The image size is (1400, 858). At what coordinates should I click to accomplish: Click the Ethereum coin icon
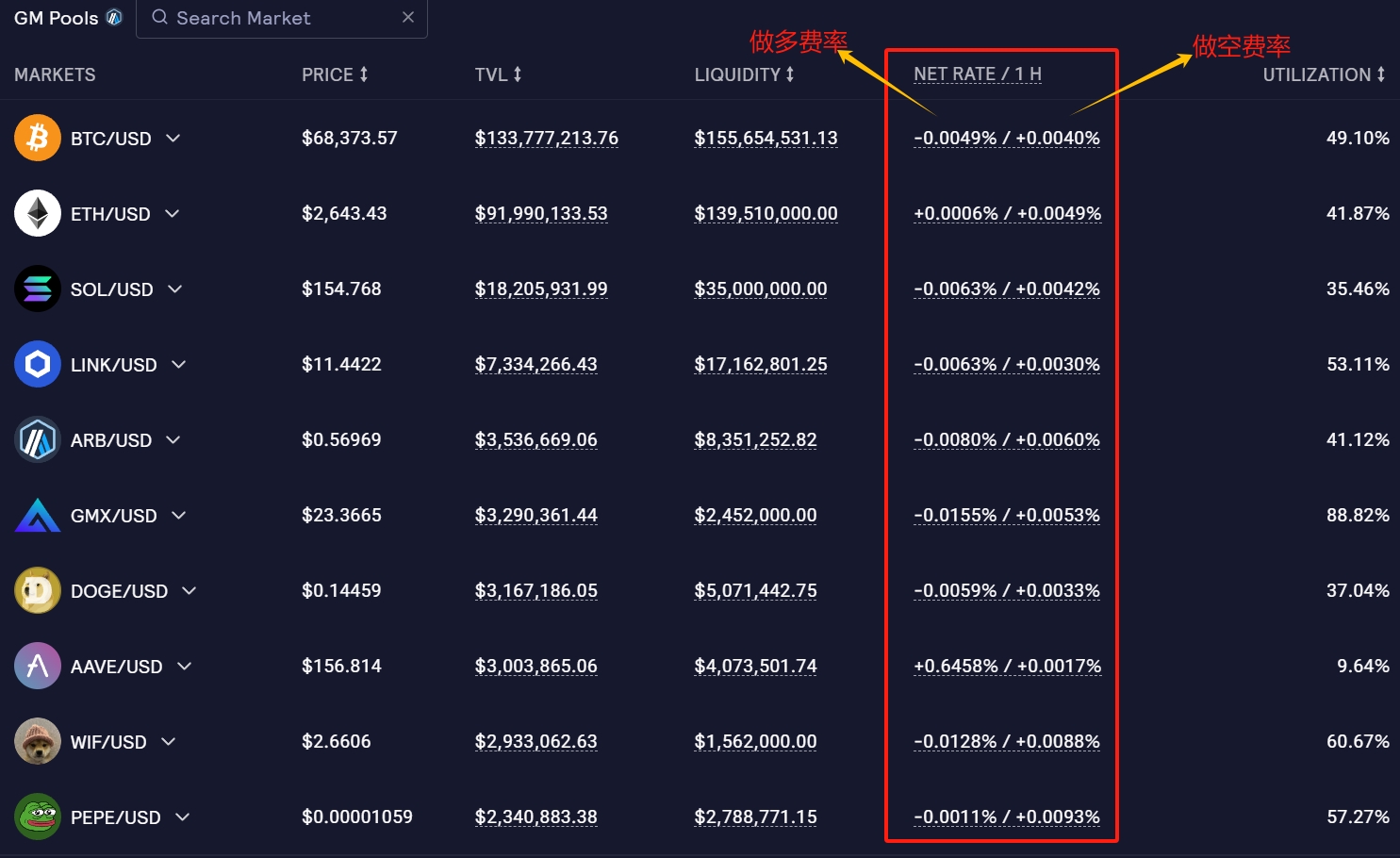38,213
